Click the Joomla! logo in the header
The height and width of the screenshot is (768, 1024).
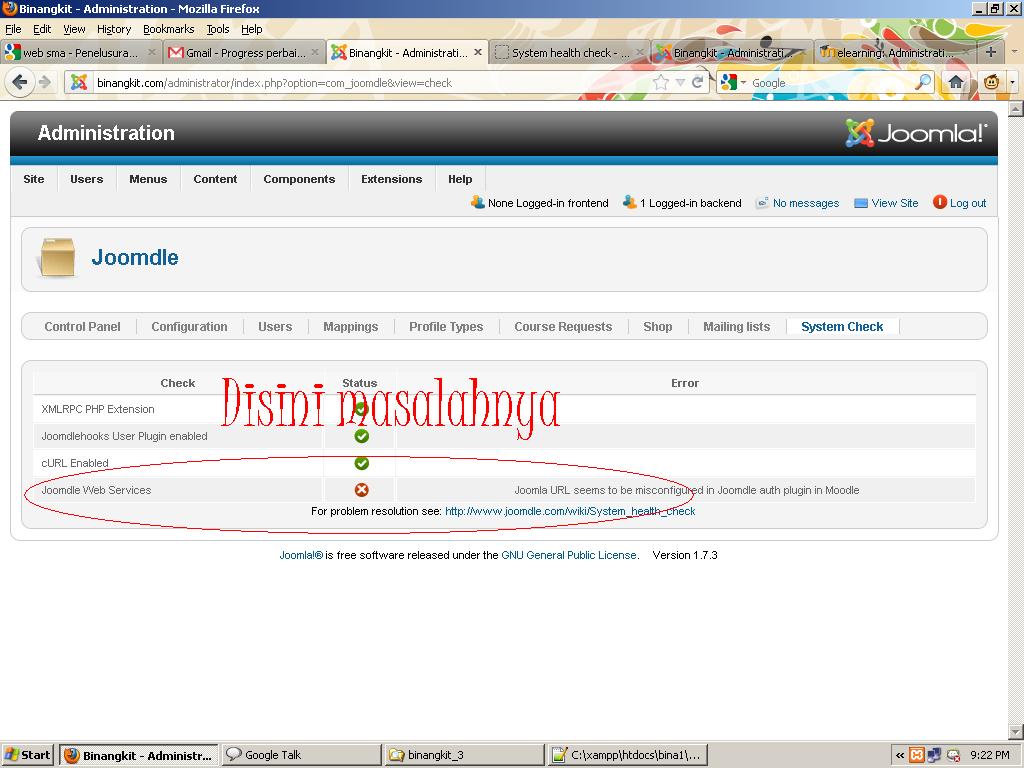pos(916,133)
